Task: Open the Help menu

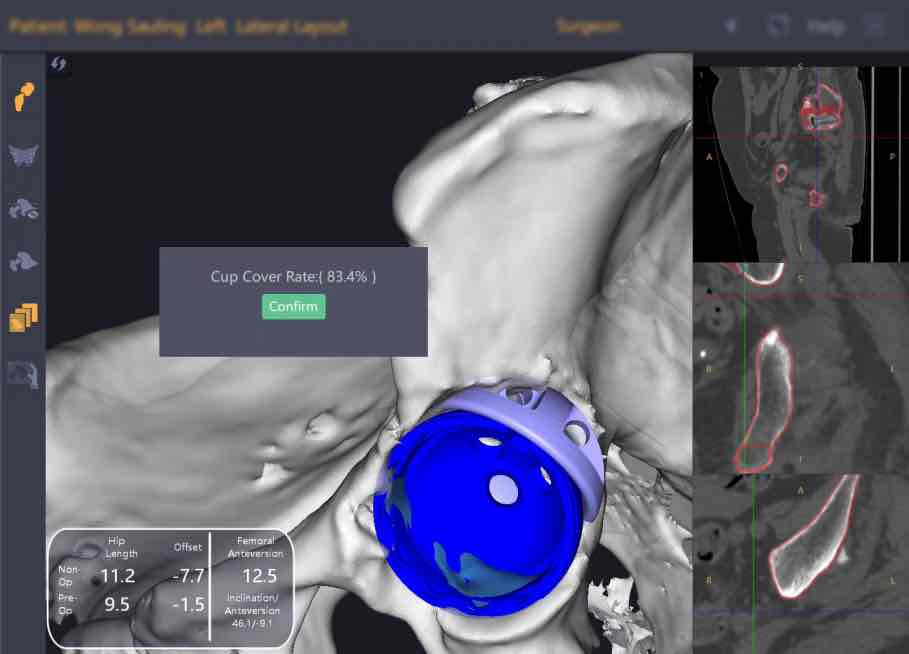Action: pyautogui.click(x=825, y=26)
